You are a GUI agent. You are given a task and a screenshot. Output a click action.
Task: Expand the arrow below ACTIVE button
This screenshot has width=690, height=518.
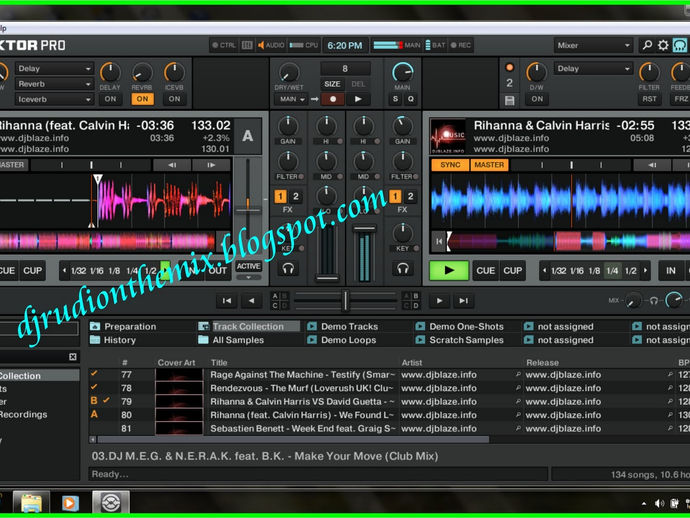(x=249, y=278)
